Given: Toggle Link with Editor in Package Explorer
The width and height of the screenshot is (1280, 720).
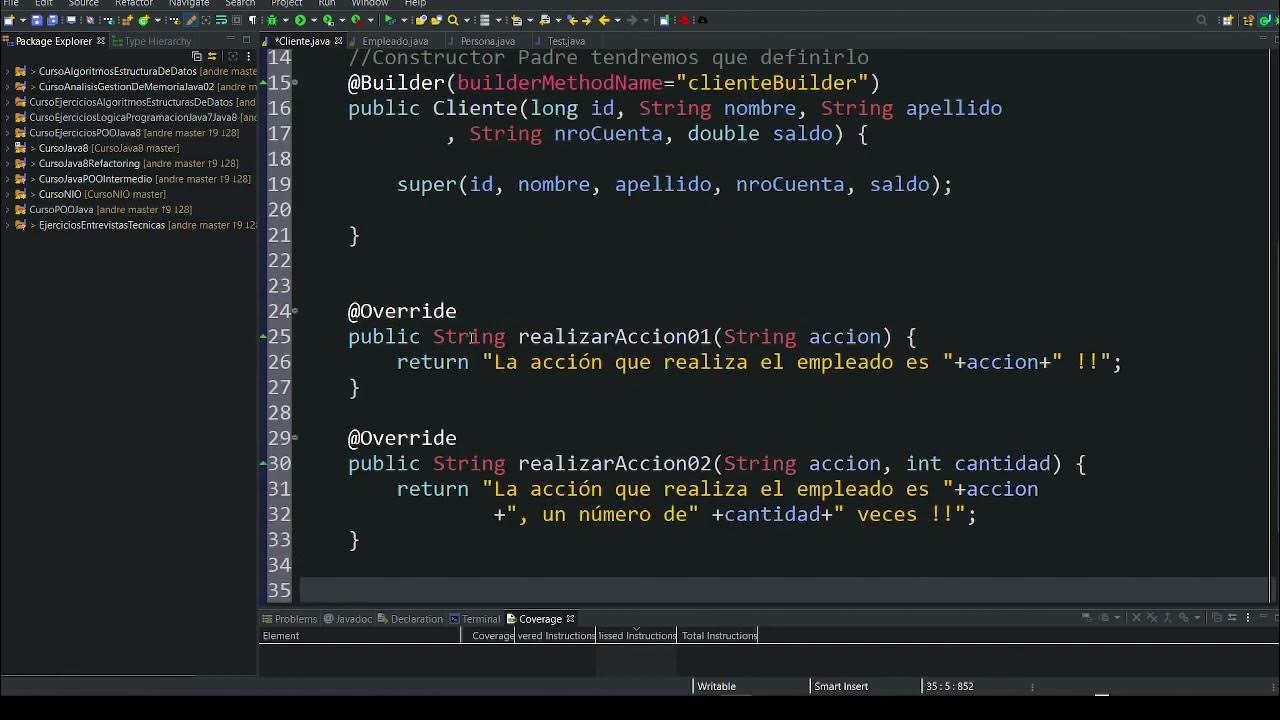Looking at the screenshot, I should pyautogui.click(x=212, y=56).
